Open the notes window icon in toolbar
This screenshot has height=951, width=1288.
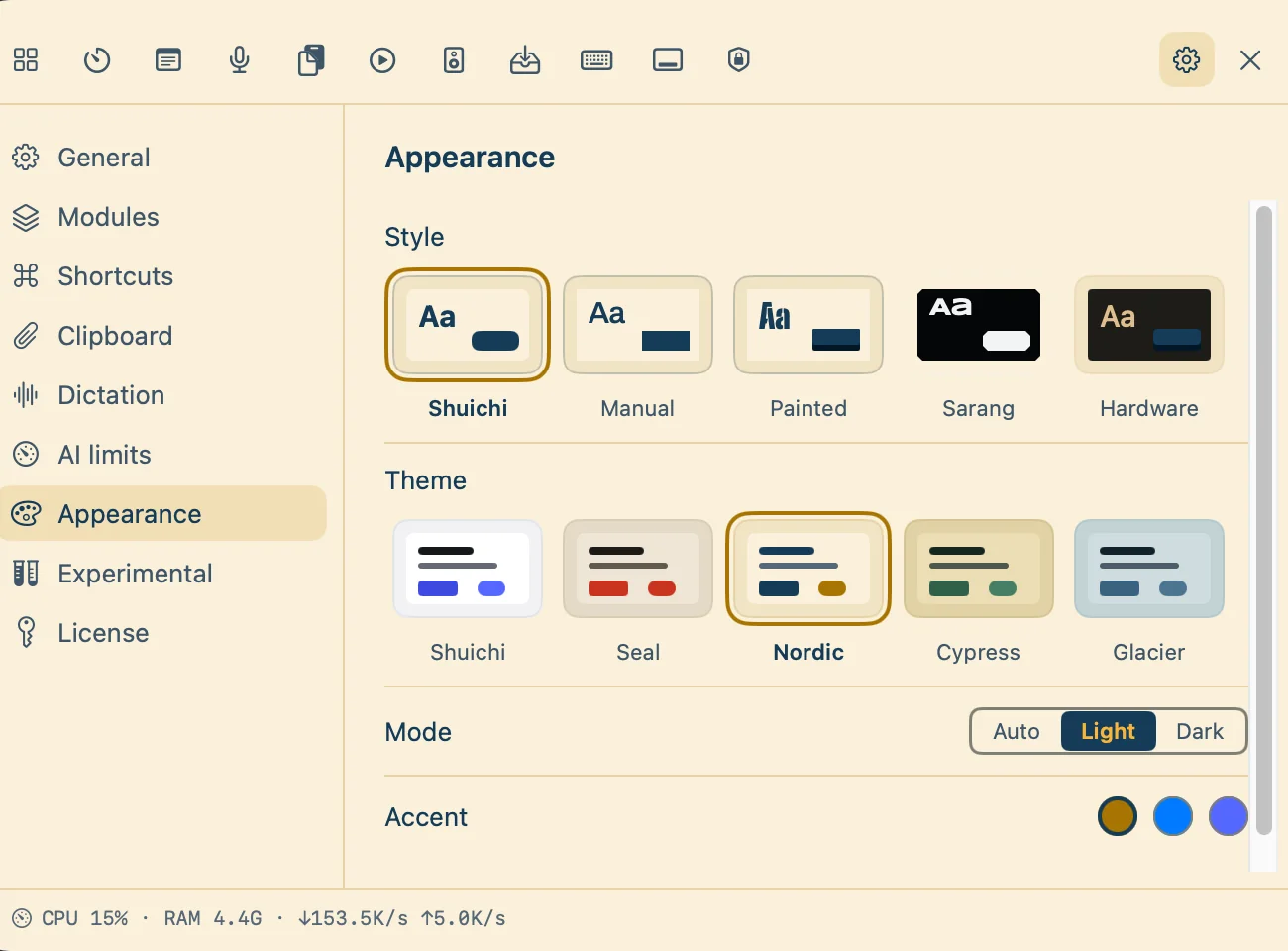tap(168, 60)
